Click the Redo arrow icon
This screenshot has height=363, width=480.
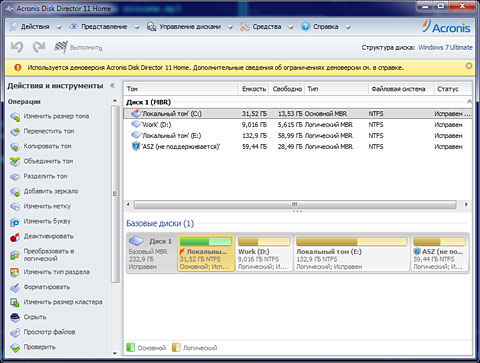[39, 47]
